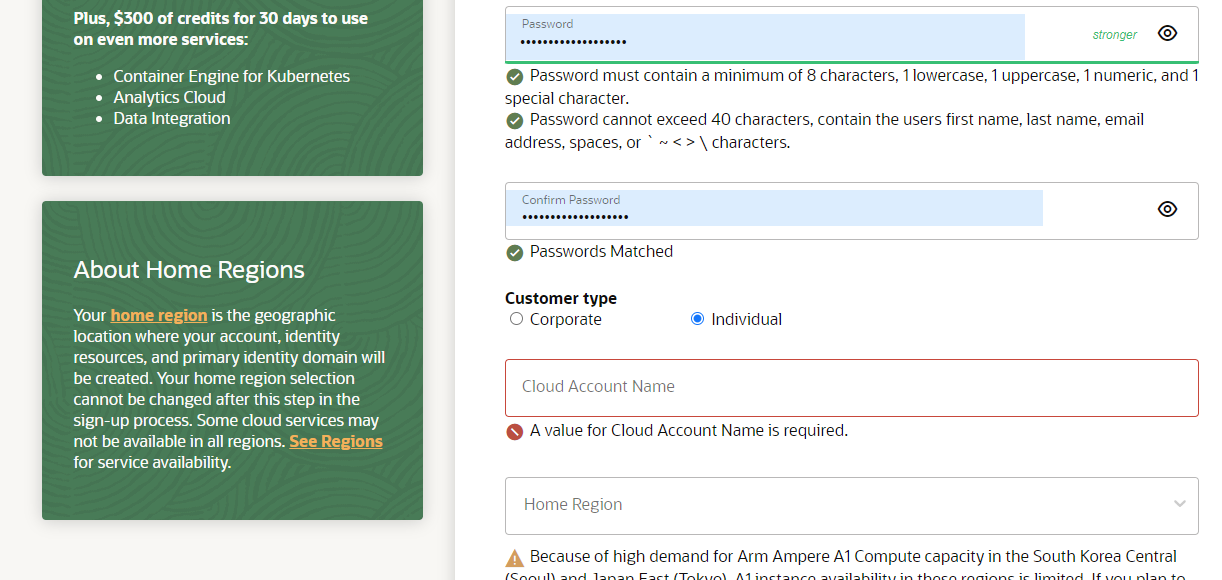Click the eye icon in the Password row

coord(1167,33)
